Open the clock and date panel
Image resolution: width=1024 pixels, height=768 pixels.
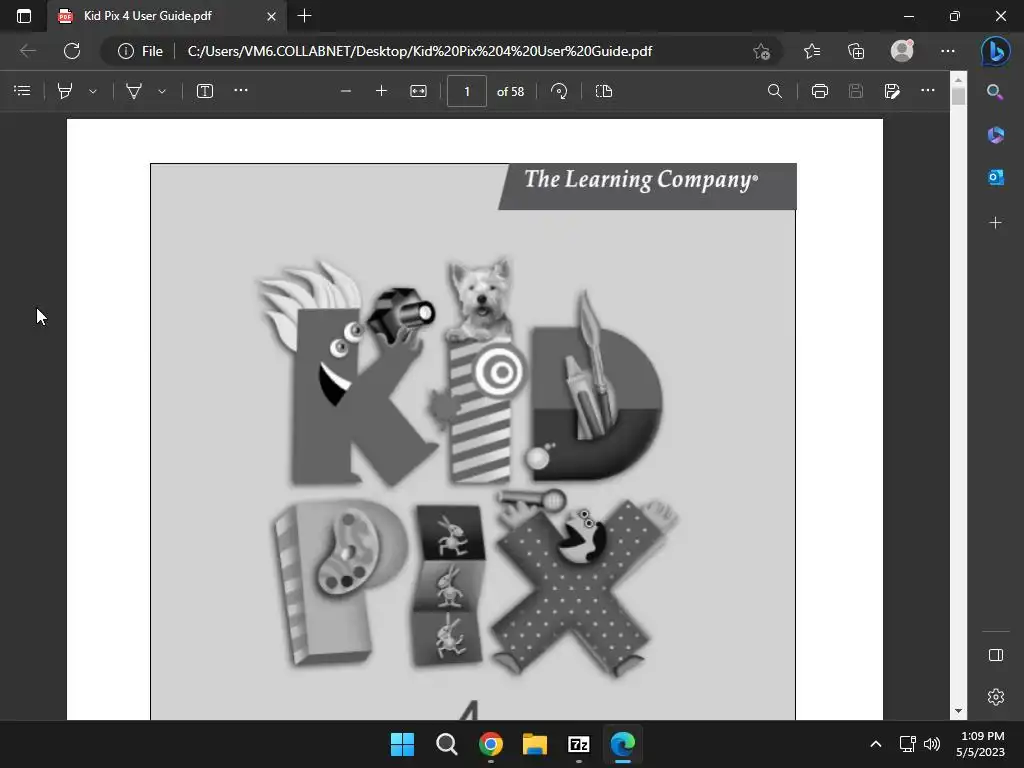point(981,744)
